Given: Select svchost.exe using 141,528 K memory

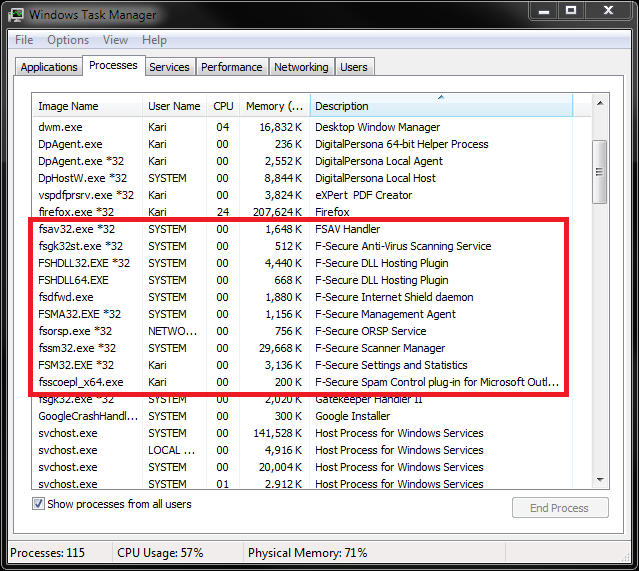Looking at the screenshot, I should pos(302,433).
